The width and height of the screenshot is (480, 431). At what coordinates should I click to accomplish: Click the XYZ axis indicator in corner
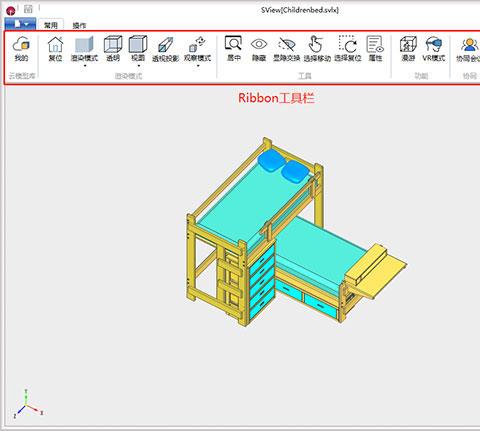point(27,404)
